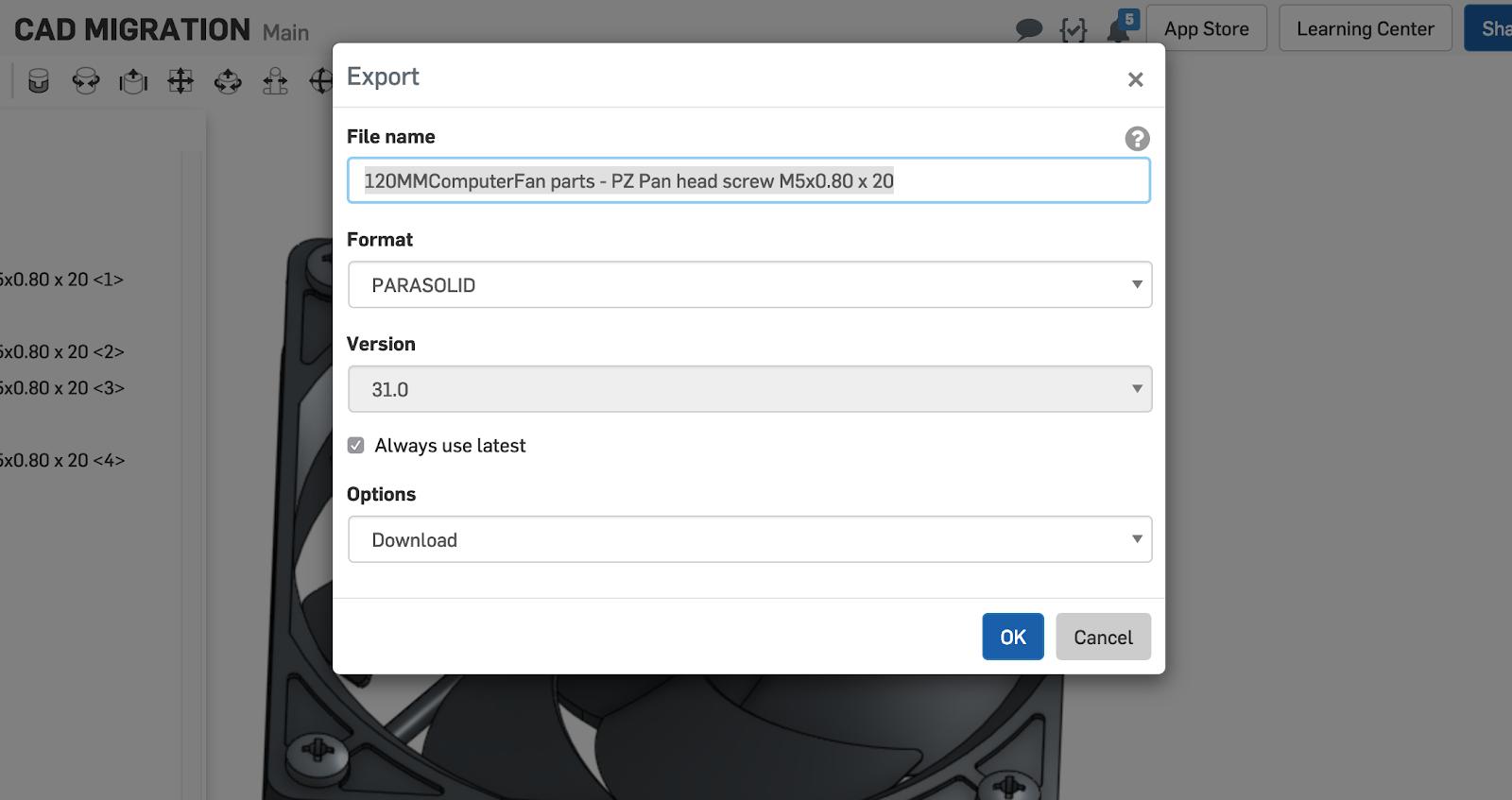Click the File name input field
This screenshot has height=800, width=1512.
(x=748, y=181)
